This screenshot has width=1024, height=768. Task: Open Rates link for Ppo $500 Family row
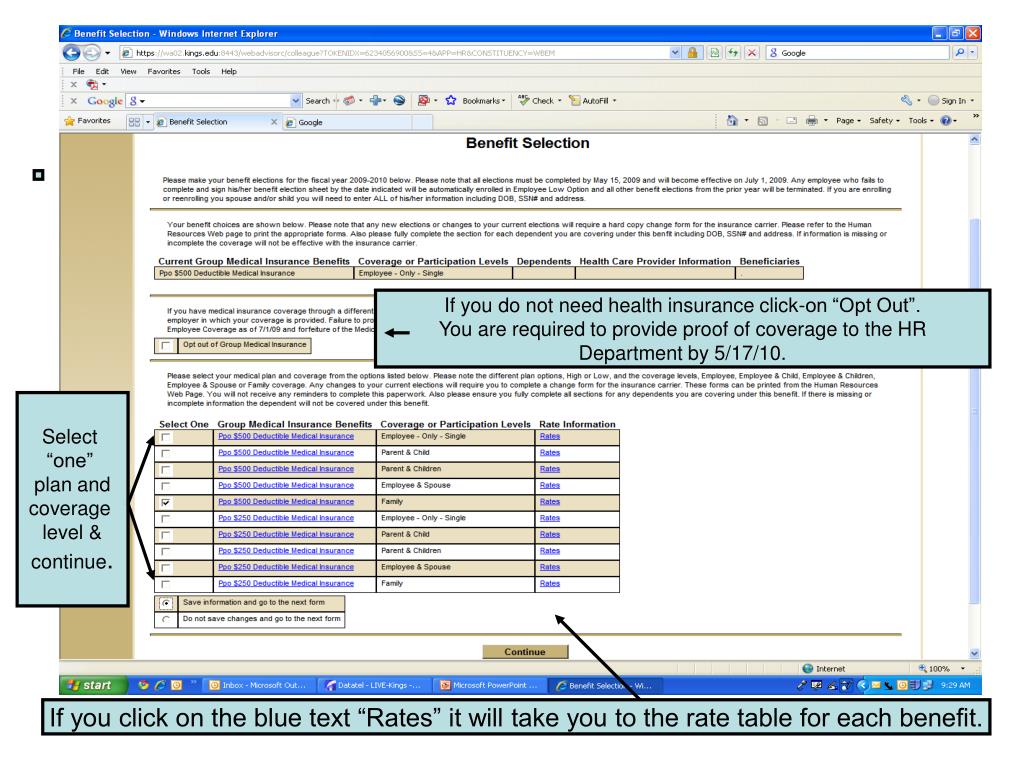pos(550,502)
